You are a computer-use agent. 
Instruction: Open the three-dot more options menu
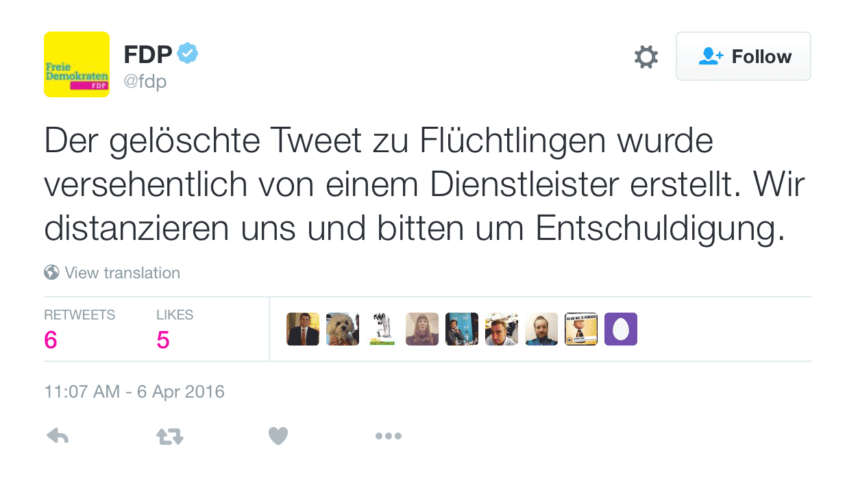click(x=388, y=436)
